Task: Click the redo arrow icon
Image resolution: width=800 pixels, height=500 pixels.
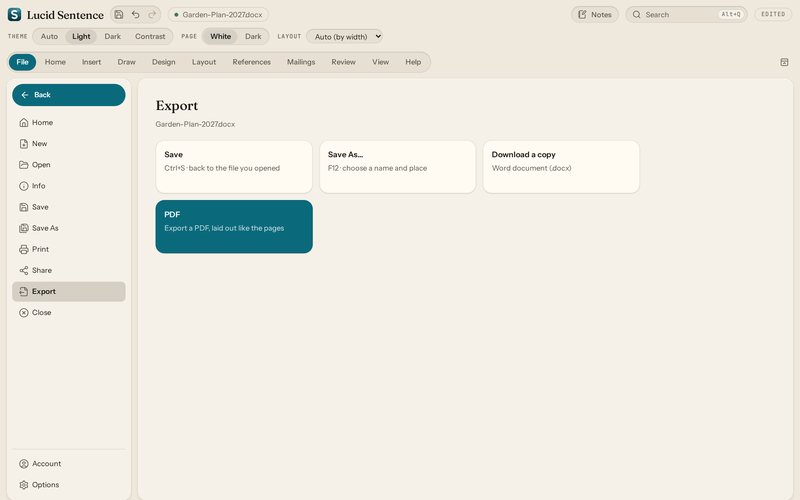Action: (152, 14)
